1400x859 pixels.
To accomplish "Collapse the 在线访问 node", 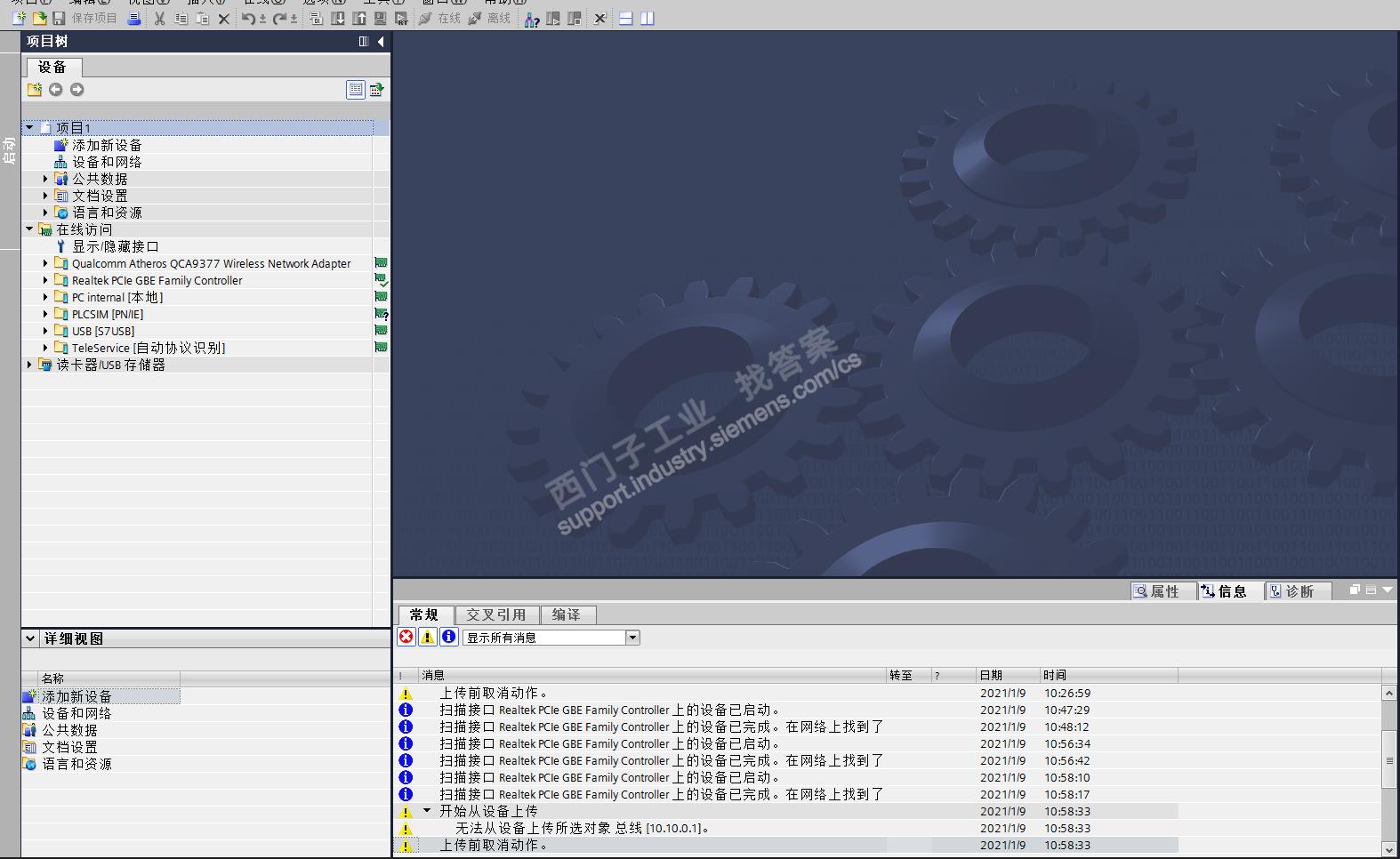I will [29, 229].
